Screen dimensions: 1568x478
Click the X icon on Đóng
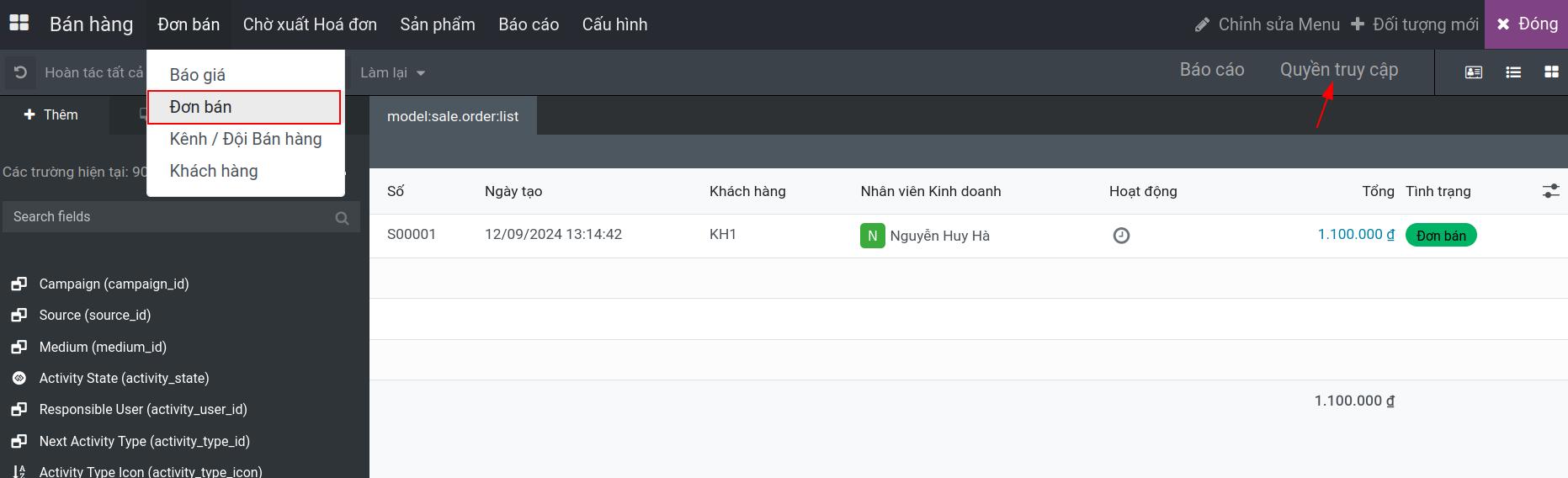click(x=1503, y=24)
